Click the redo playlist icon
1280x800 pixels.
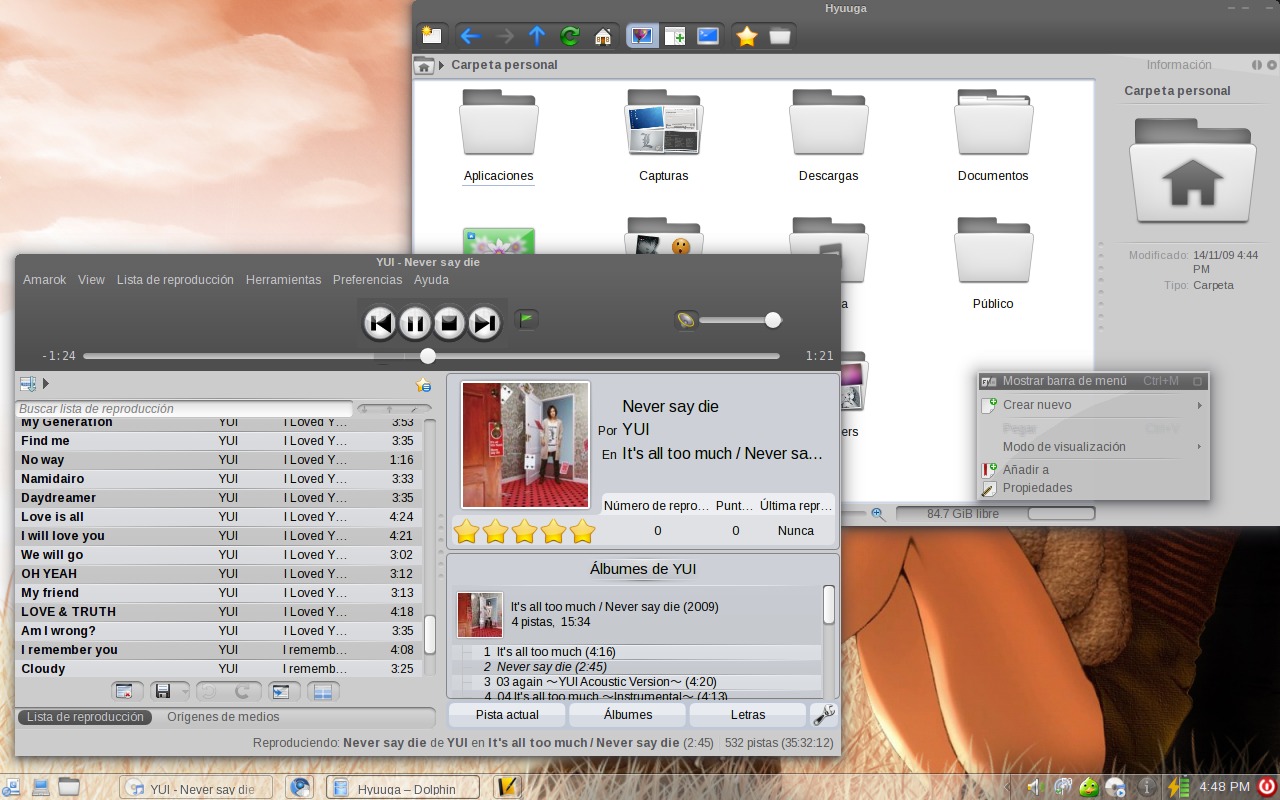(x=244, y=691)
